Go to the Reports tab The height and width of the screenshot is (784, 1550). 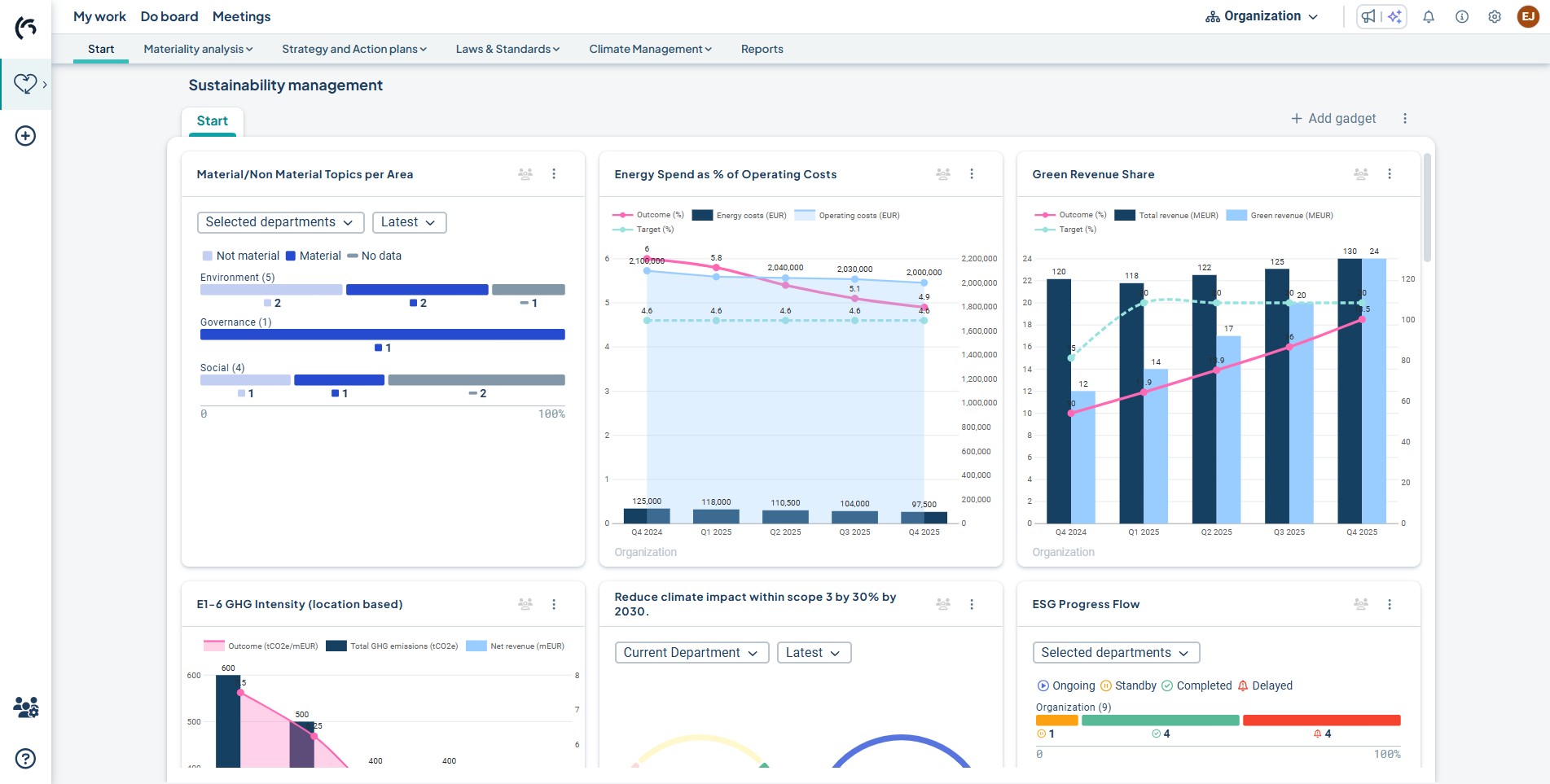click(x=762, y=50)
